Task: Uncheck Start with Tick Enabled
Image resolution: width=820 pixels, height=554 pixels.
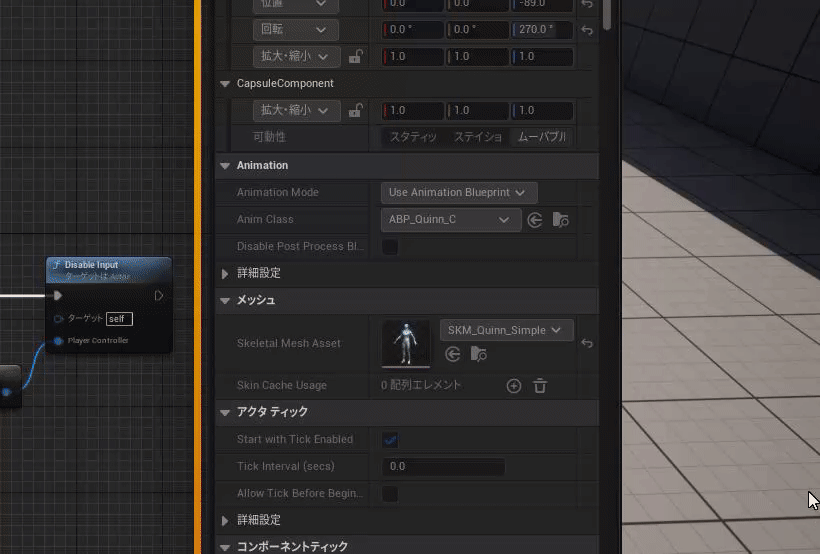Action: (390, 439)
